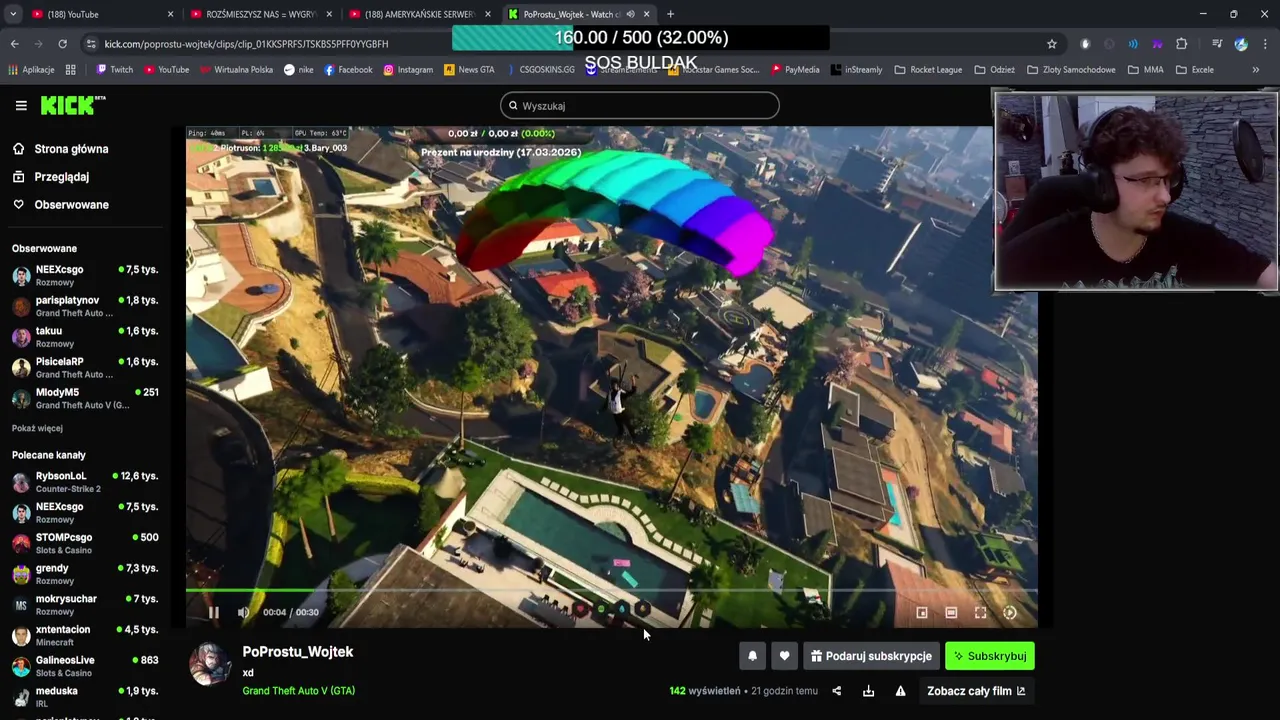This screenshot has height=720, width=1280.
Task: Reload the page
Action: tap(62, 44)
